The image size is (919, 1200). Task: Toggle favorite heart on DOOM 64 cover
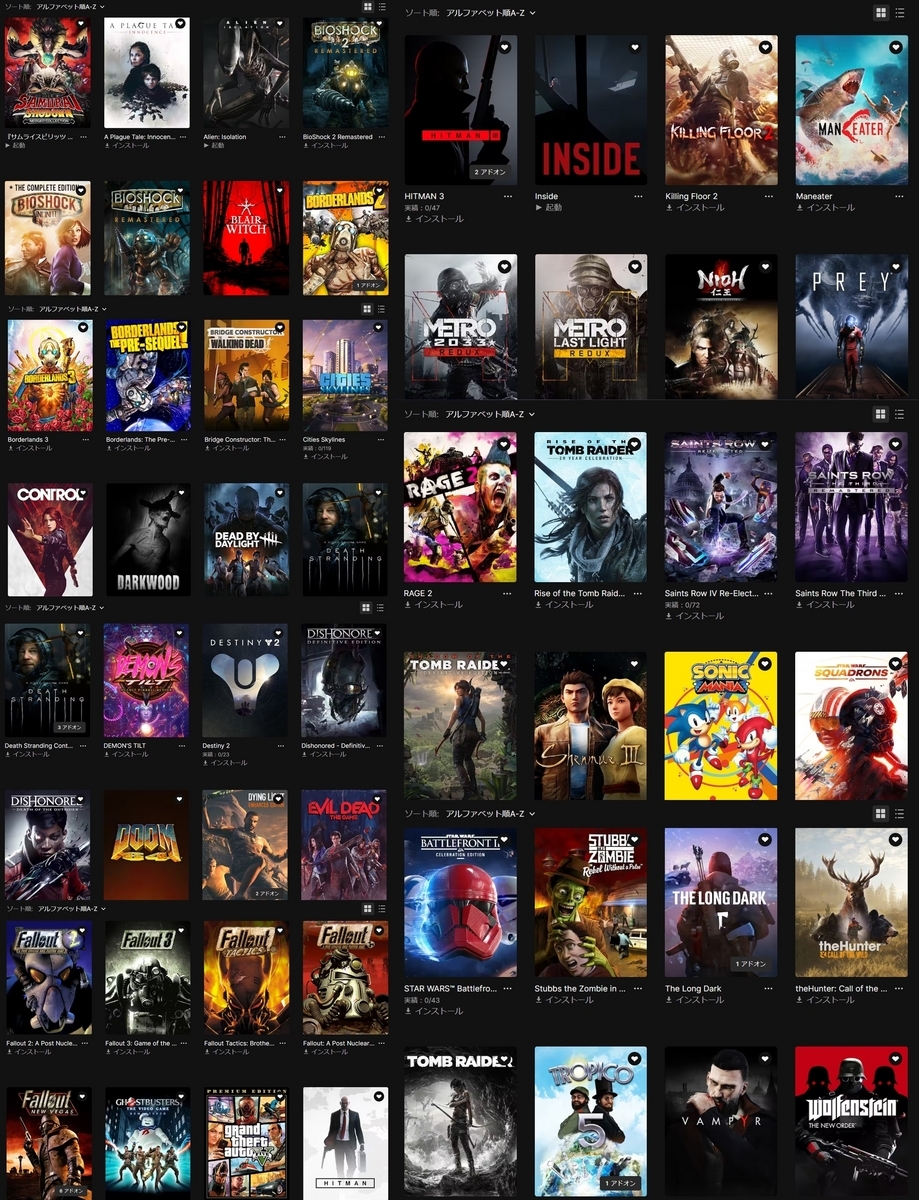[180, 799]
